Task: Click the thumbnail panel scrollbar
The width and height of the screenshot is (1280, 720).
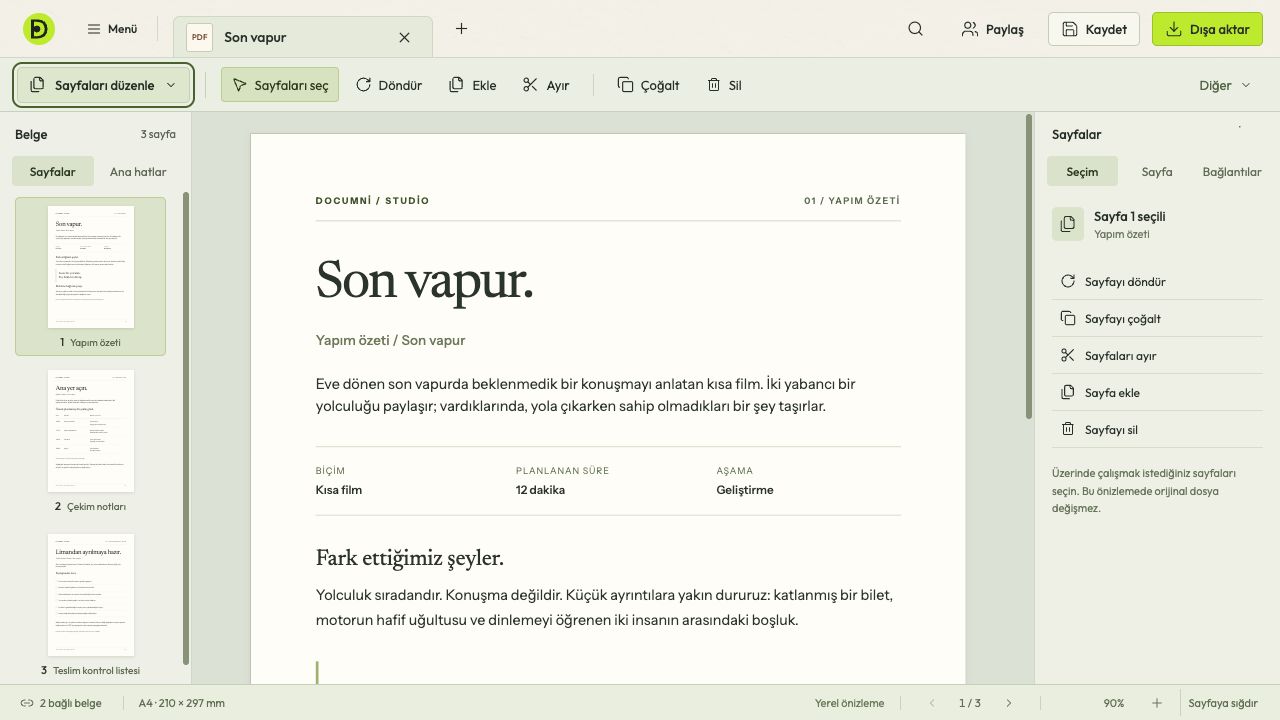Action: coord(186,428)
